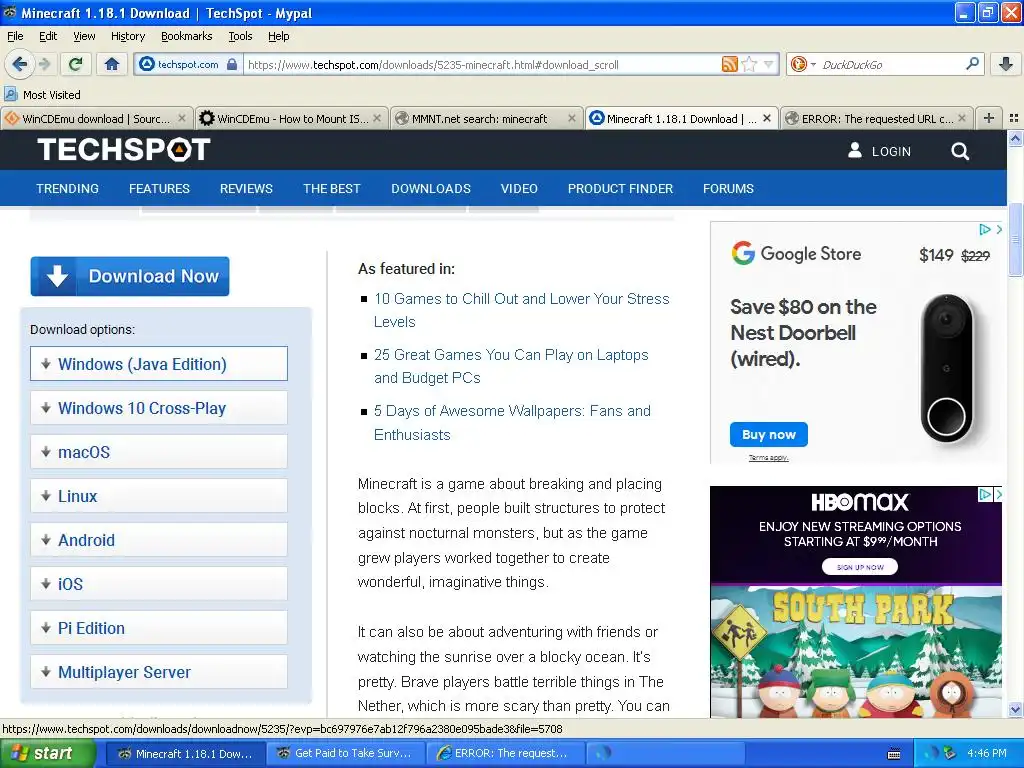Subscribe via the RSS feed icon

tap(729, 64)
